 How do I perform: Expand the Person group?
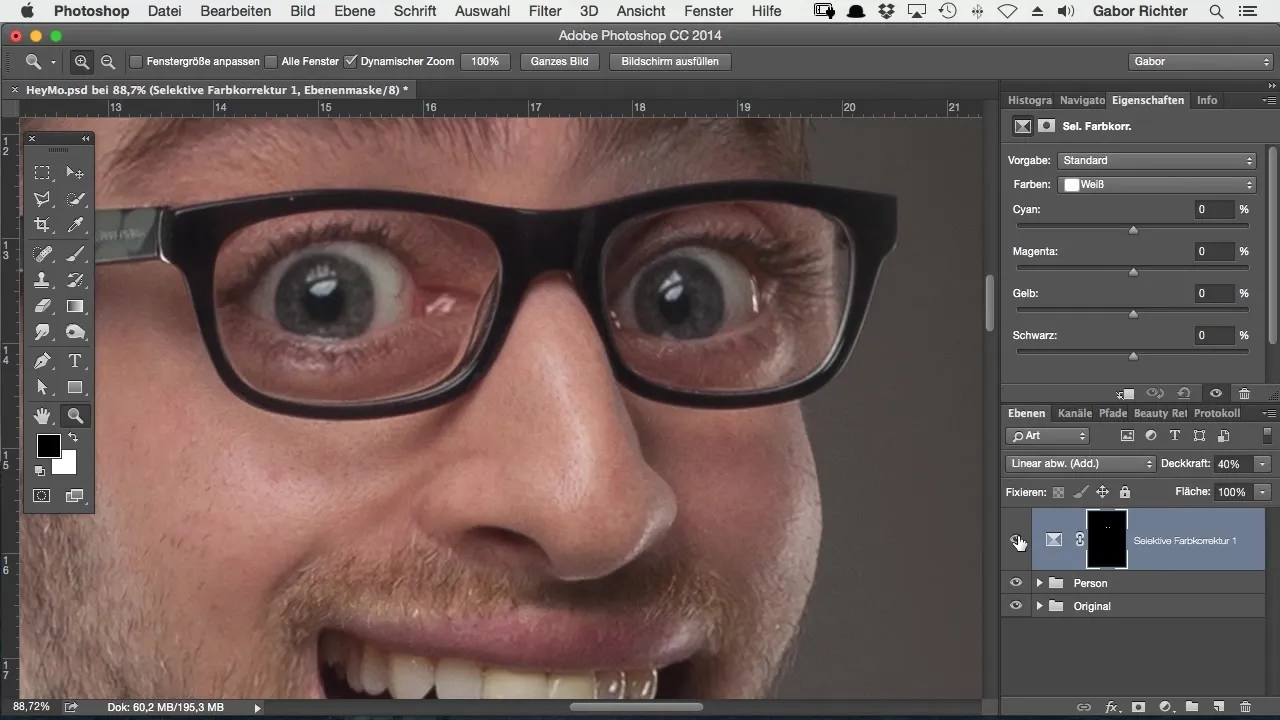coord(1039,583)
